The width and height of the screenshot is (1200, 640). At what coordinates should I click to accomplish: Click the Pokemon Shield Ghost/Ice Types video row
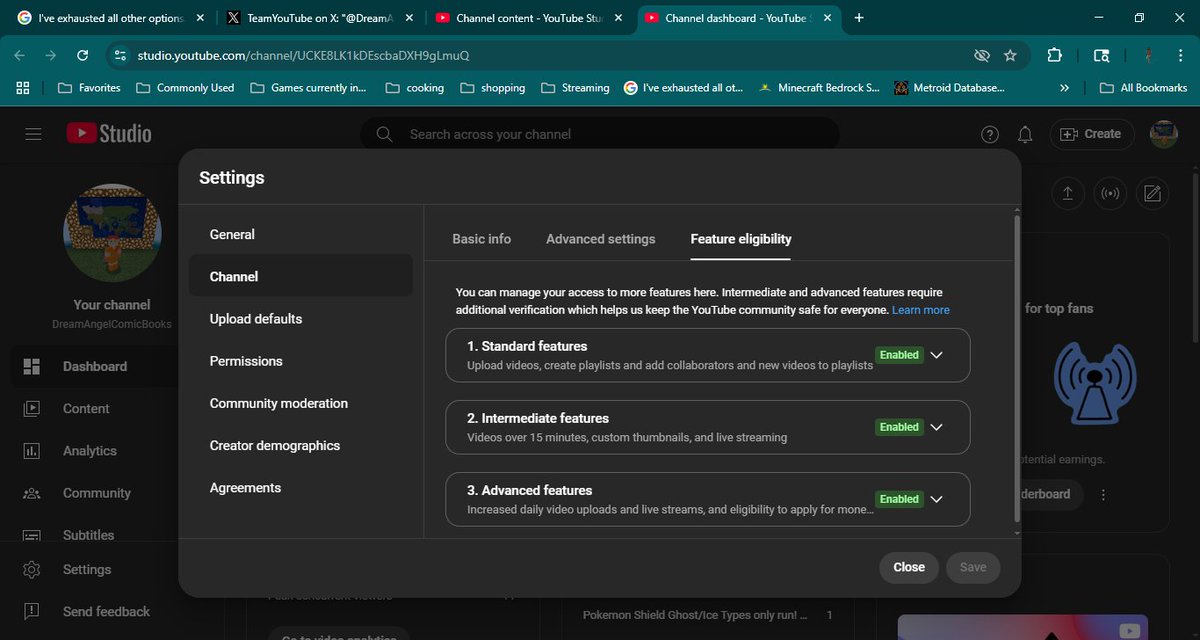click(708, 615)
